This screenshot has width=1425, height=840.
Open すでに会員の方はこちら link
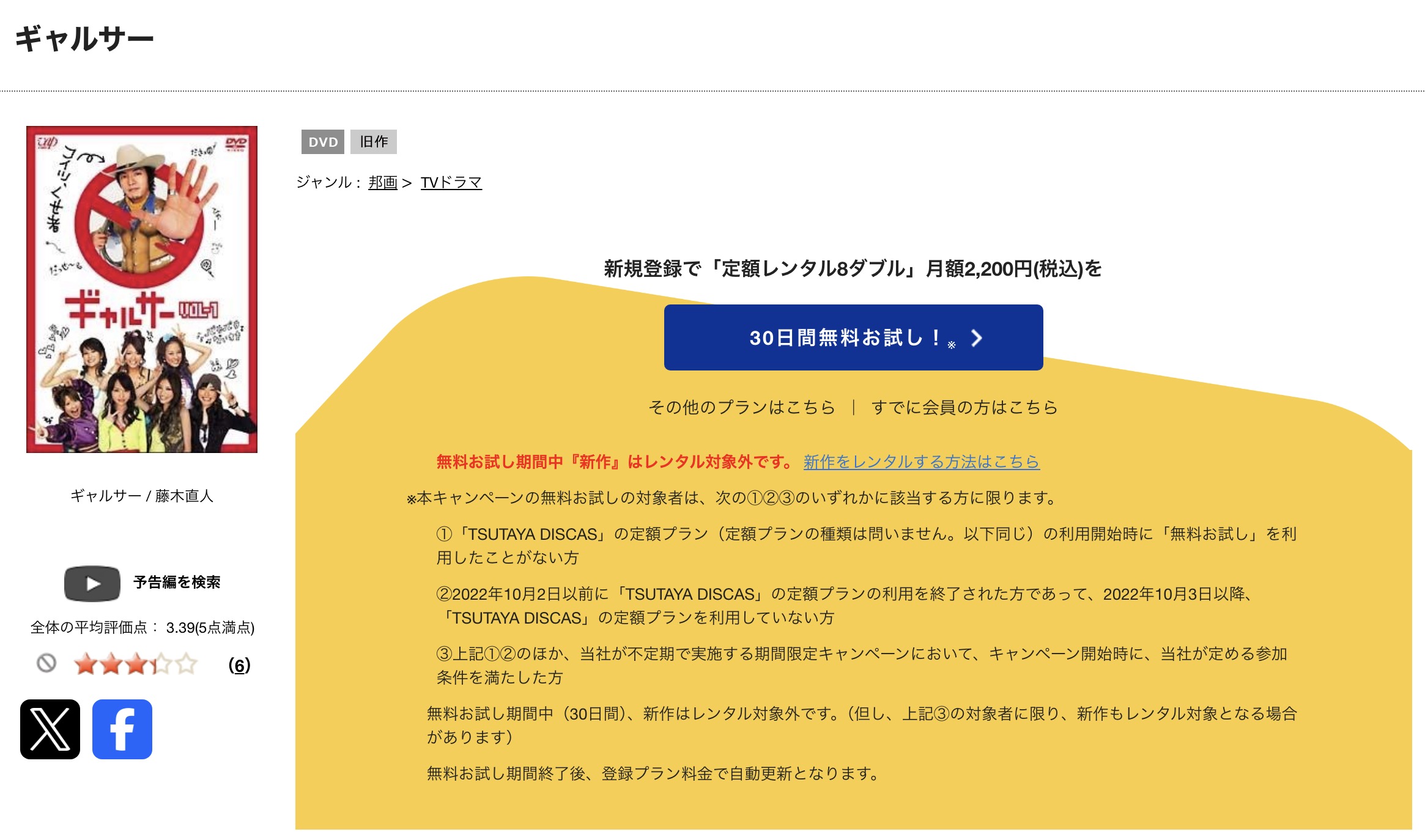click(x=964, y=407)
